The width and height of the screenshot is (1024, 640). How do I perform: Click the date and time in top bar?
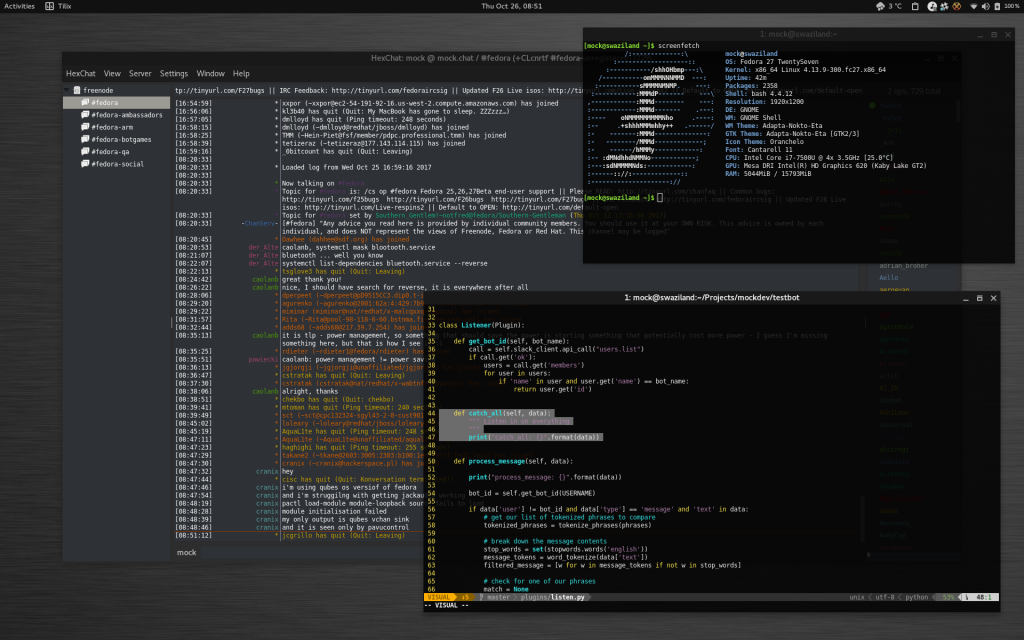[x=511, y=6]
